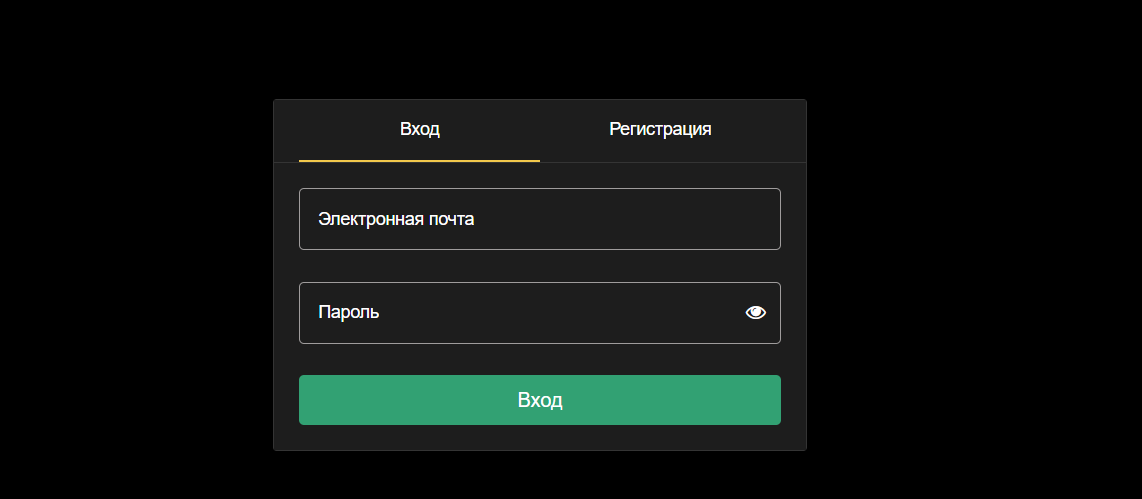Image resolution: width=1142 pixels, height=499 pixels.
Task: Click the Пароль placeholder text
Action: point(349,313)
